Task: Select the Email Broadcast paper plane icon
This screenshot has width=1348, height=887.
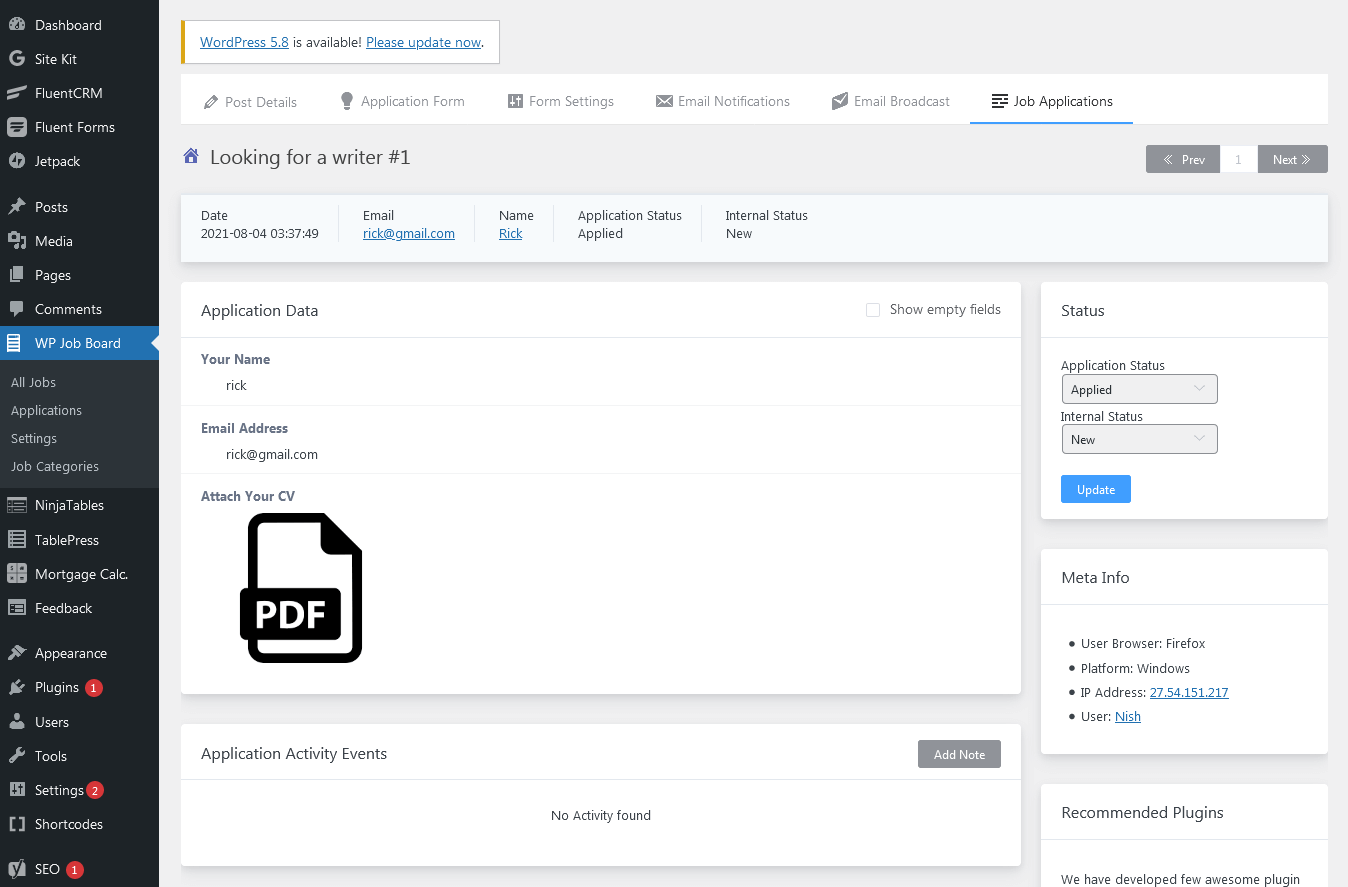Action: coord(839,101)
